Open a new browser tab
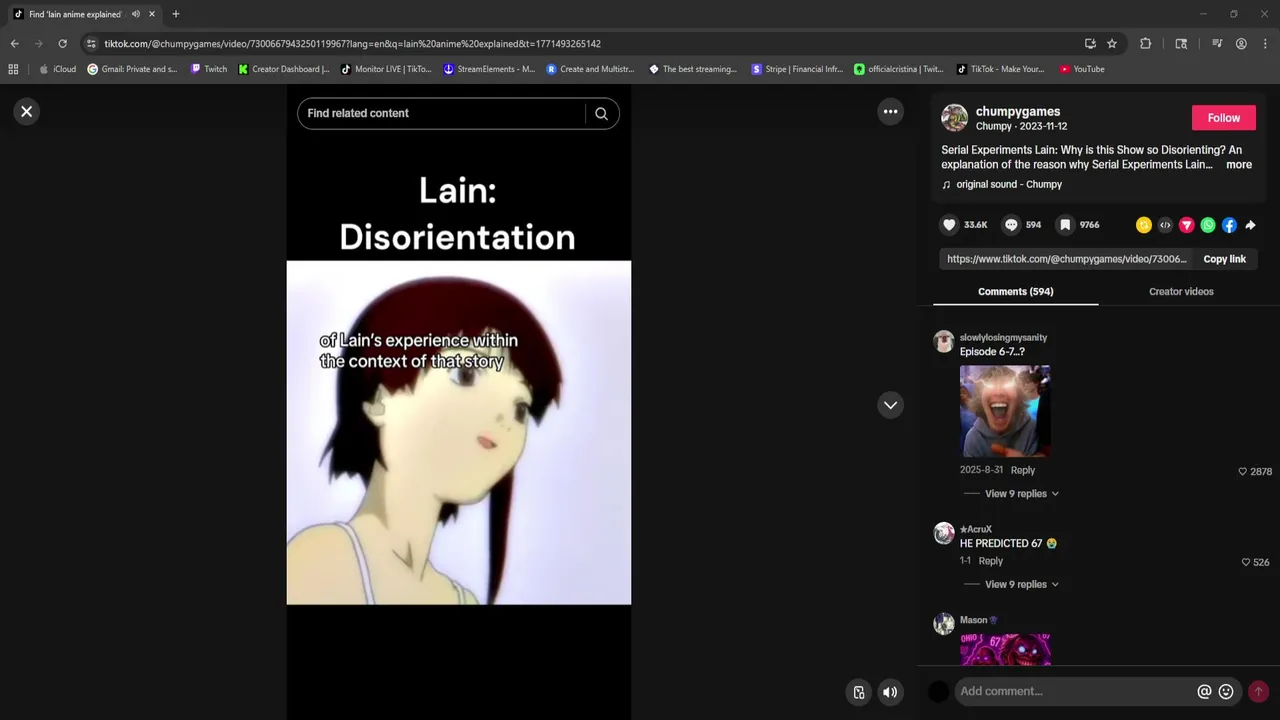 pos(175,14)
